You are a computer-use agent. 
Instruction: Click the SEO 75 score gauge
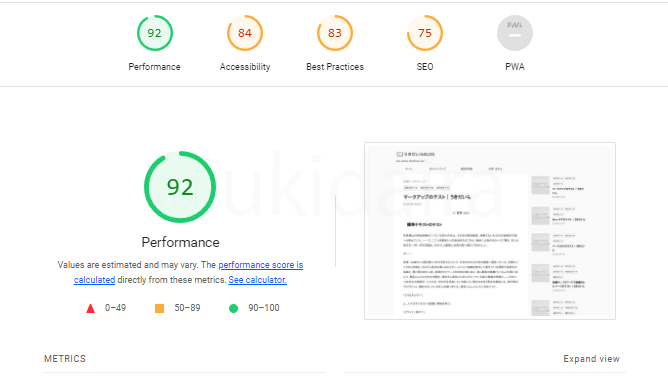point(425,33)
